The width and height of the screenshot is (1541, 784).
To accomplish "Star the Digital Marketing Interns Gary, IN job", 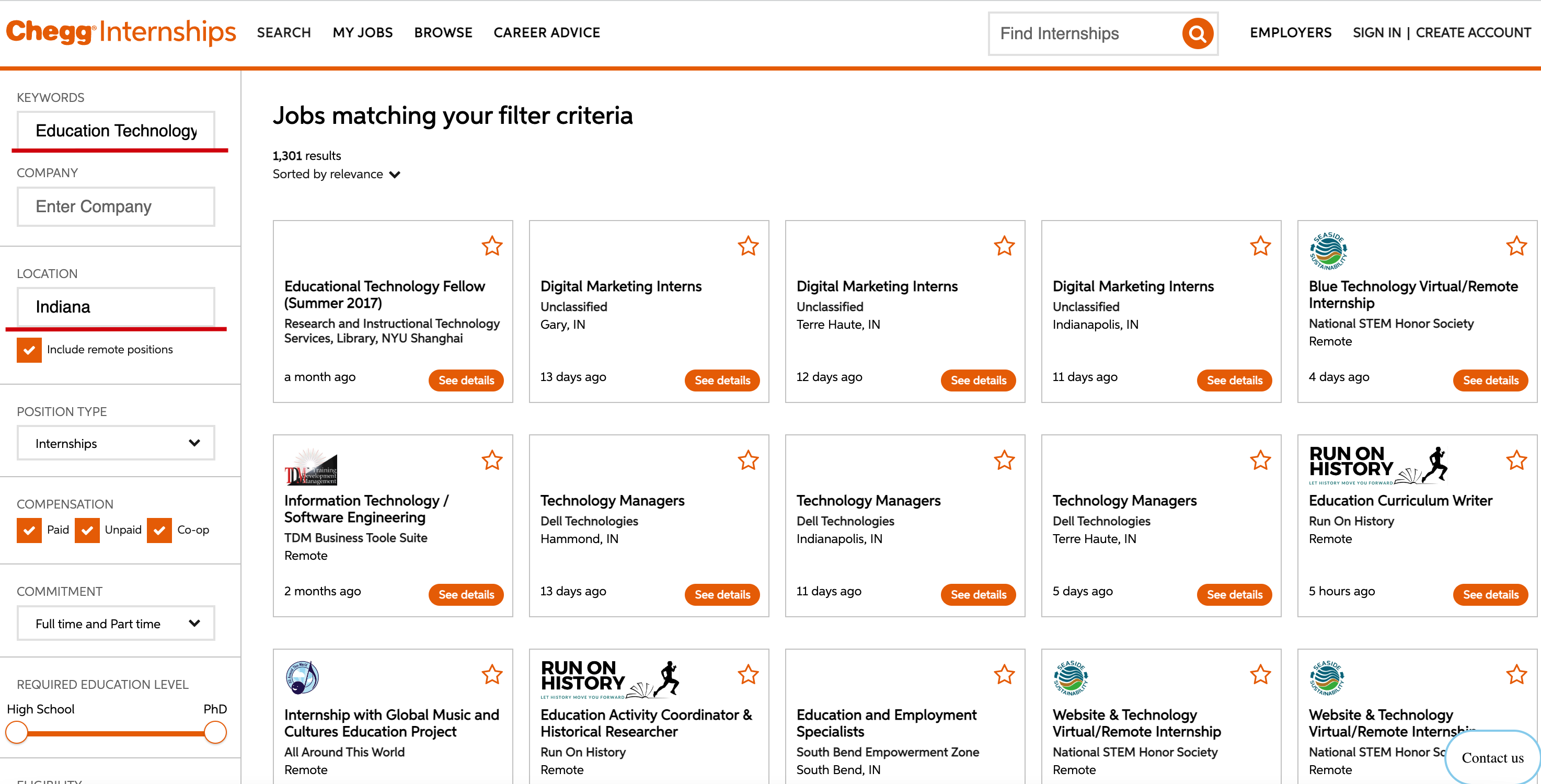I will [x=748, y=246].
